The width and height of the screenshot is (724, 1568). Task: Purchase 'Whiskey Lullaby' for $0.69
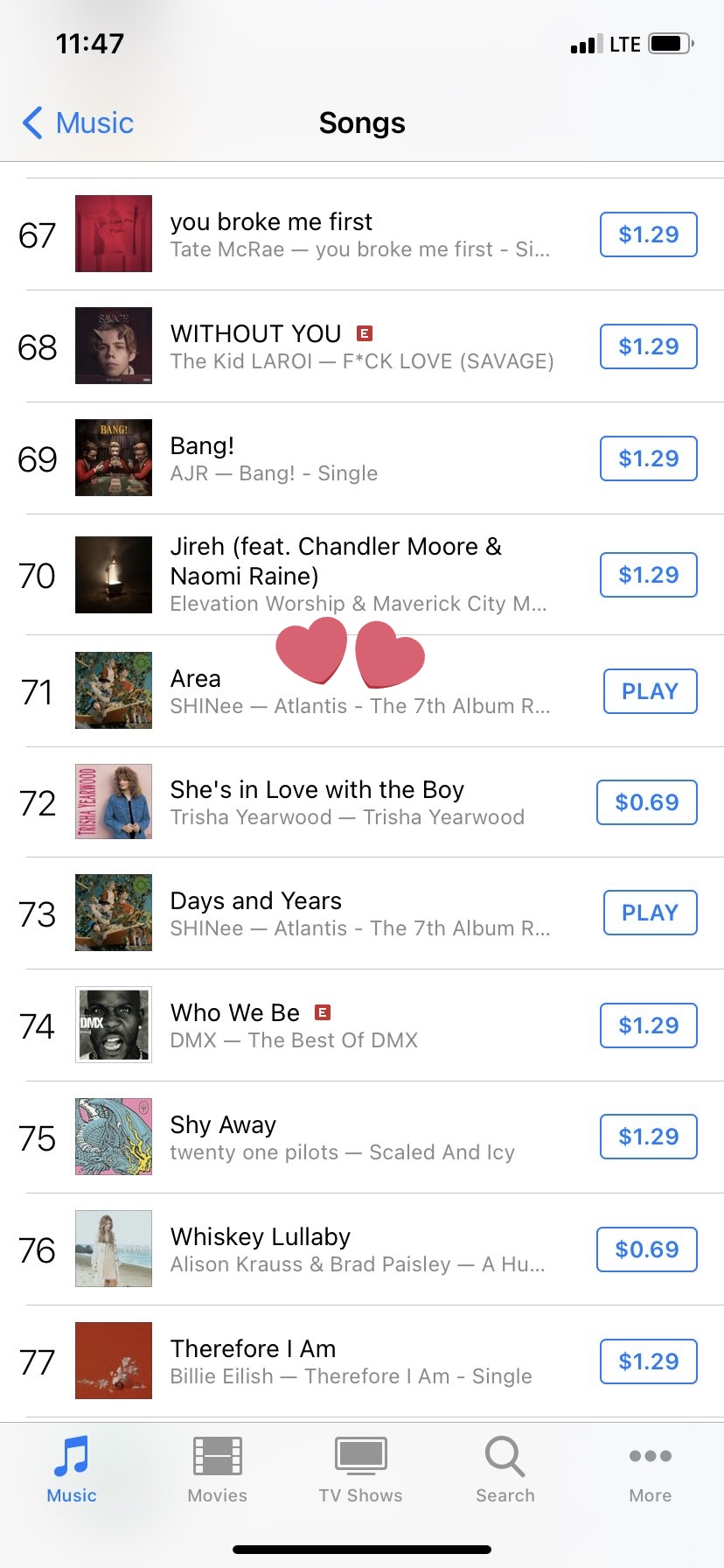pos(646,1249)
